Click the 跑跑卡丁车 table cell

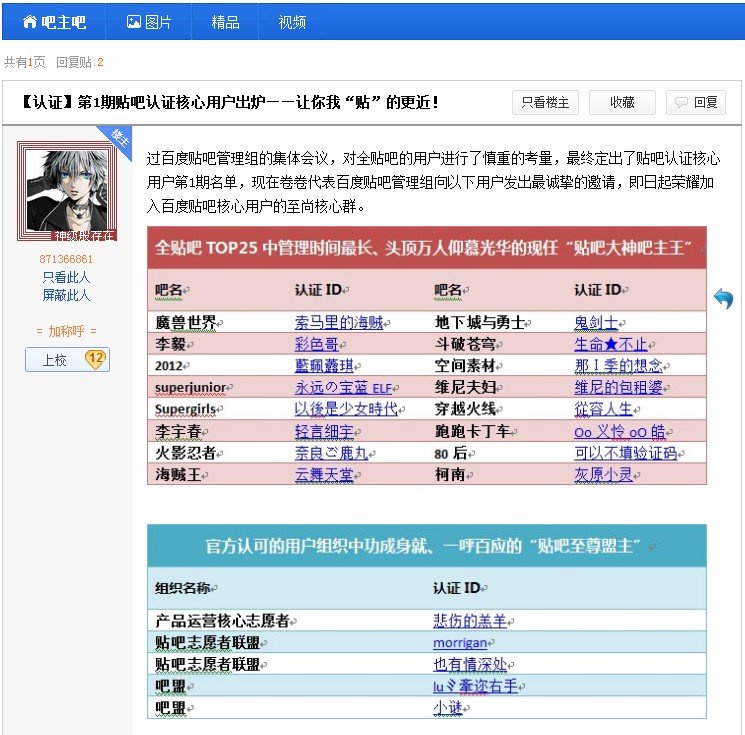[473, 431]
